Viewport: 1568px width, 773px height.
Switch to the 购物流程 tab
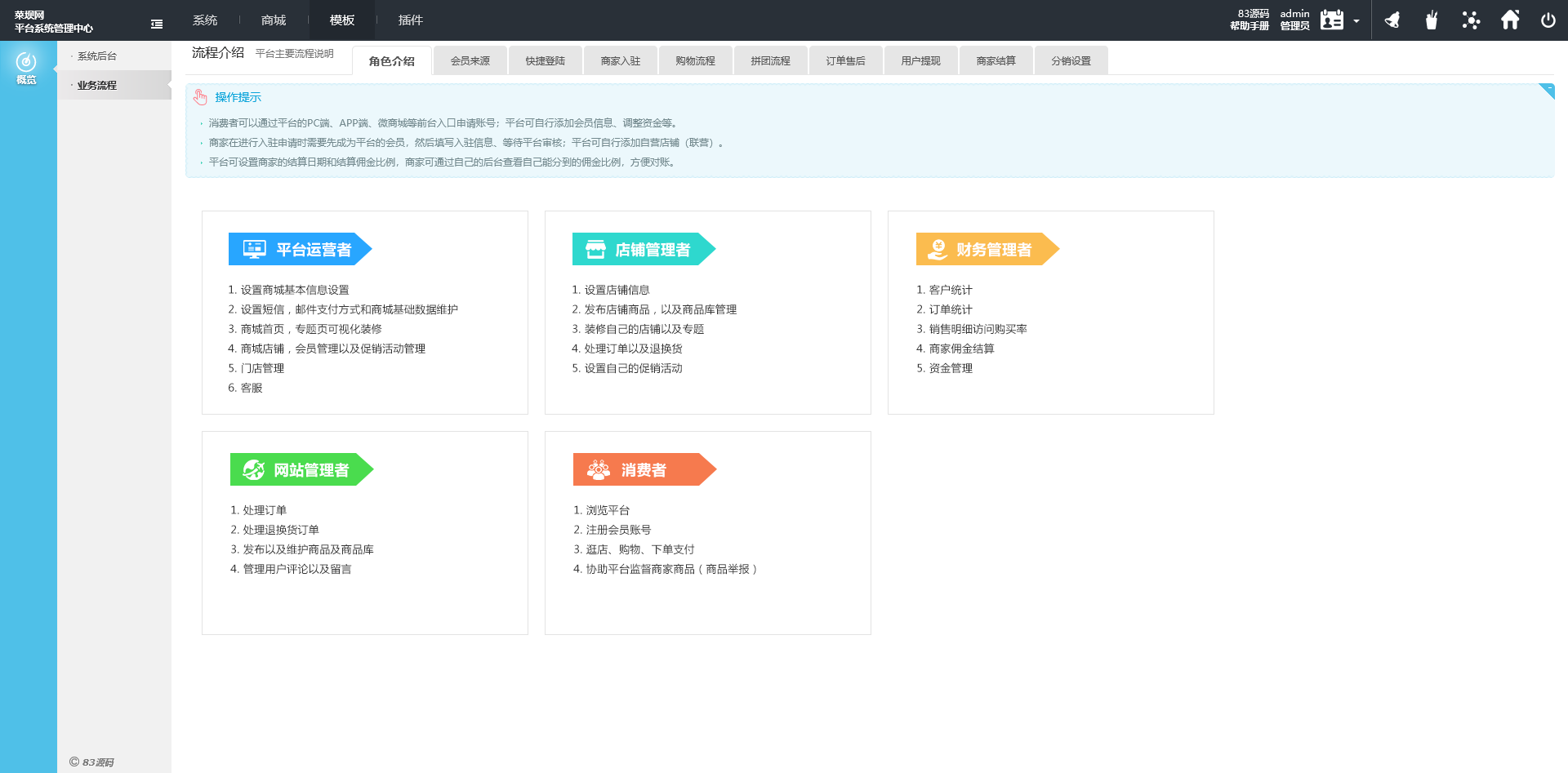(696, 61)
